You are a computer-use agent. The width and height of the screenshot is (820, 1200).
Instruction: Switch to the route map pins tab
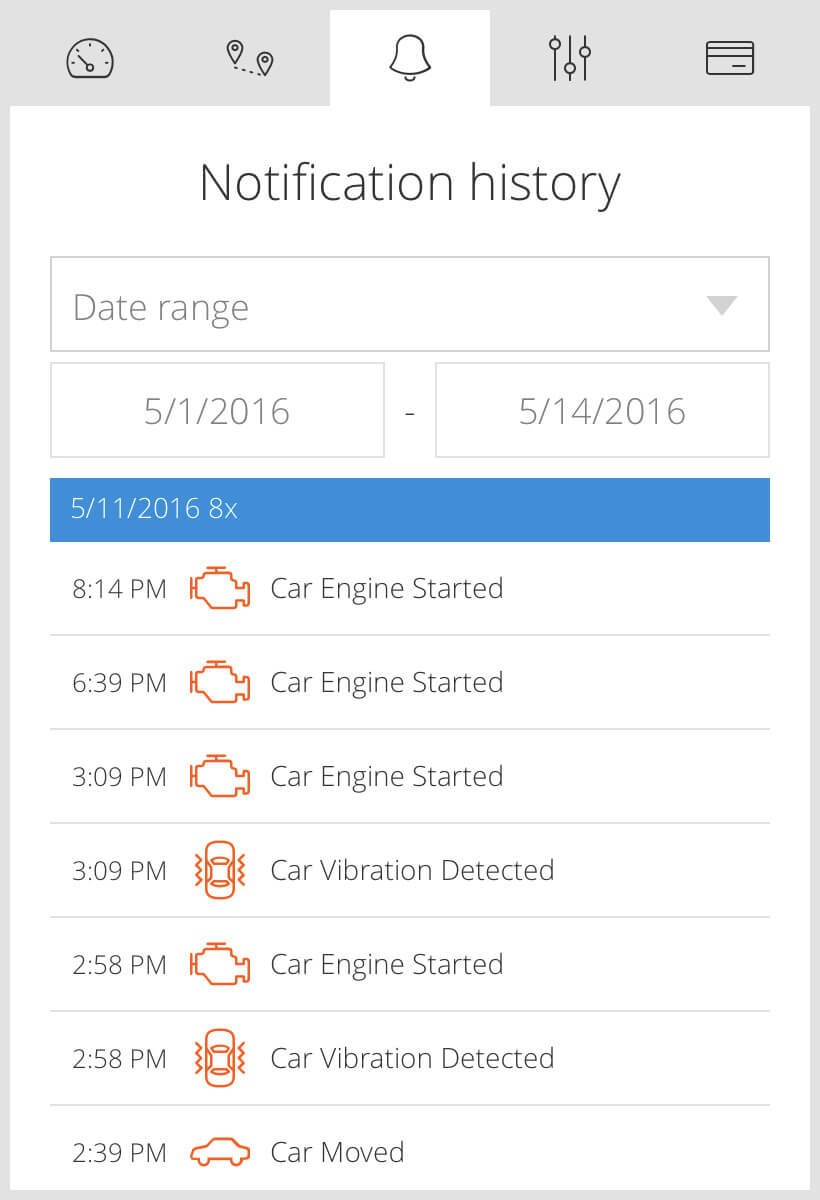[250, 58]
